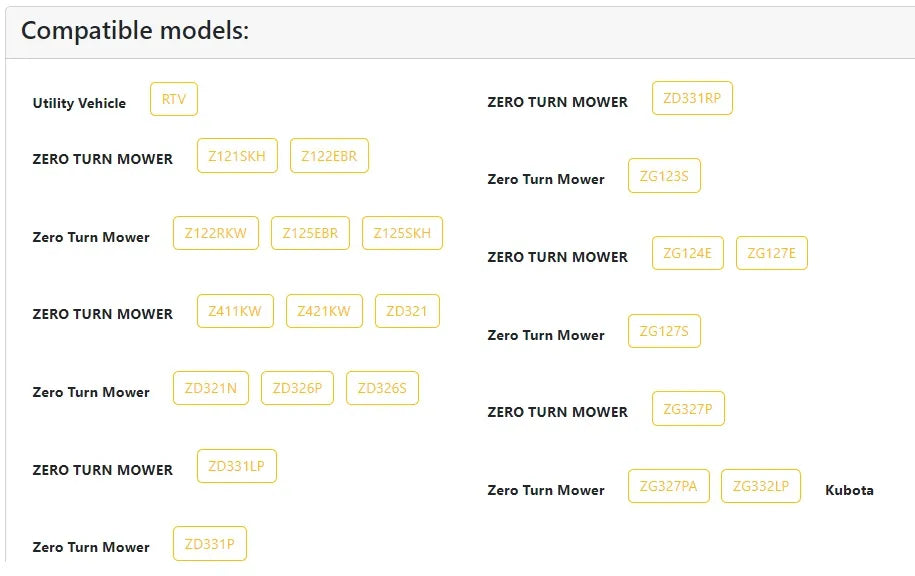Click the Z125EBR model tag
This screenshot has height=576, width=915.
310,233
